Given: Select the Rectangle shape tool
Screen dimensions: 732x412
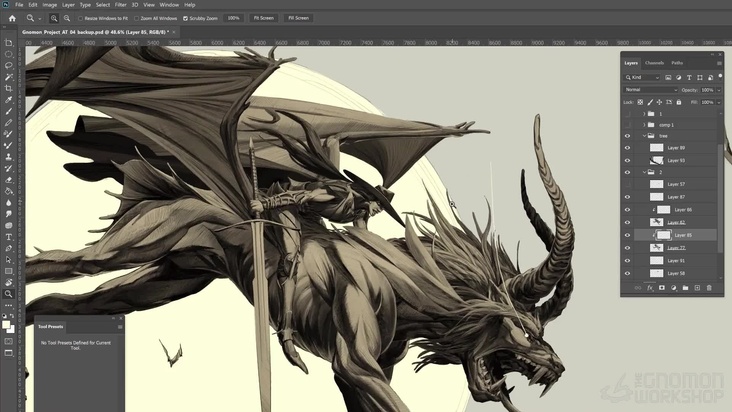Looking at the screenshot, I should point(8,271).
